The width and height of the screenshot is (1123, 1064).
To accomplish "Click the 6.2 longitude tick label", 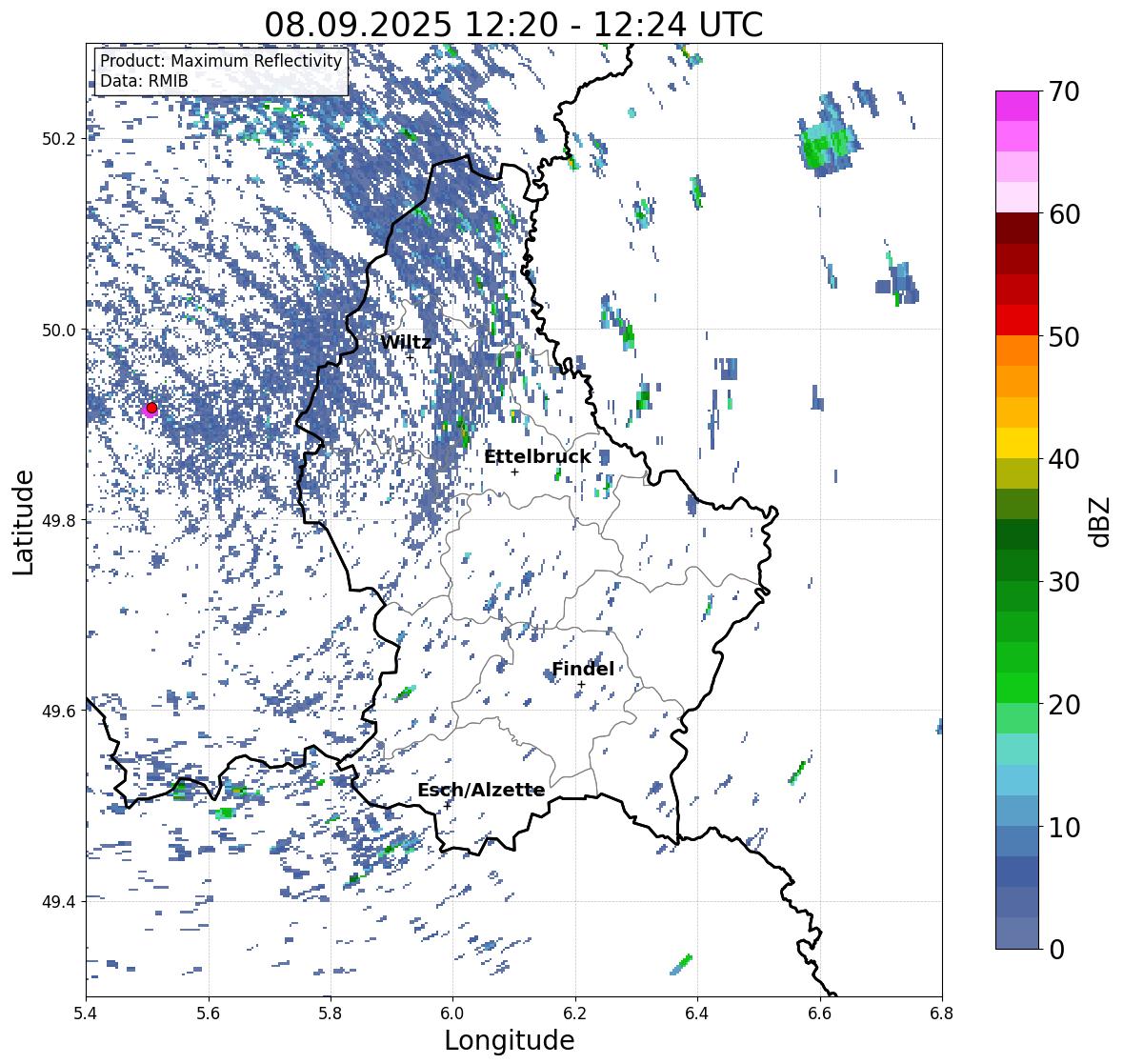I will coord(575,1014).
